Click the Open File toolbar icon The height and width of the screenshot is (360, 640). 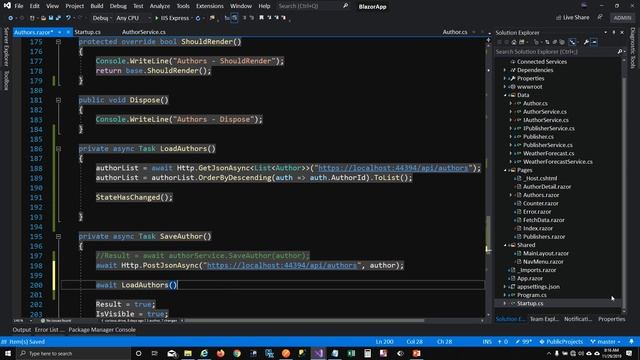click(x=43, y=18)
